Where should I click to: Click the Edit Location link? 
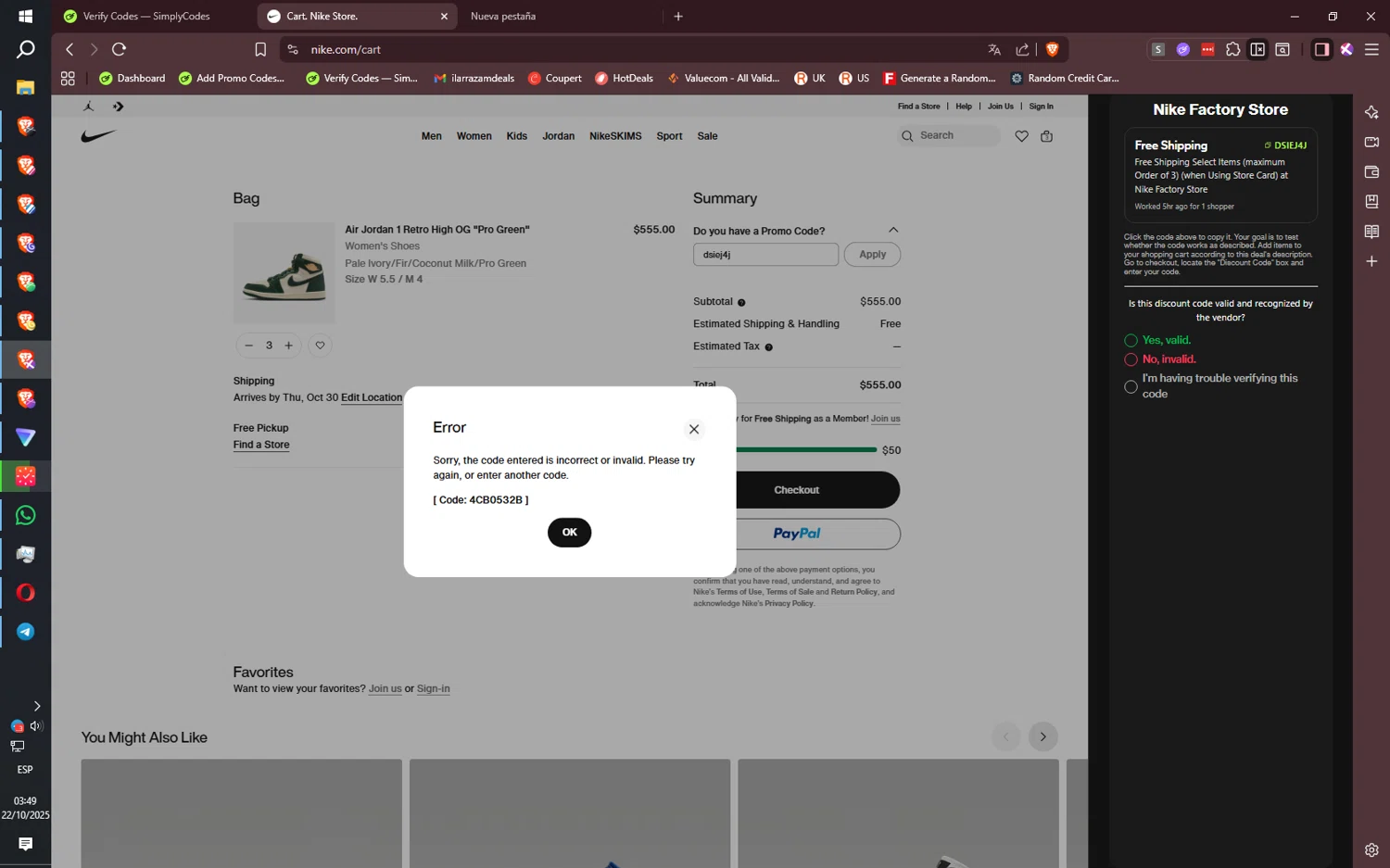click(x=372, y=397)
